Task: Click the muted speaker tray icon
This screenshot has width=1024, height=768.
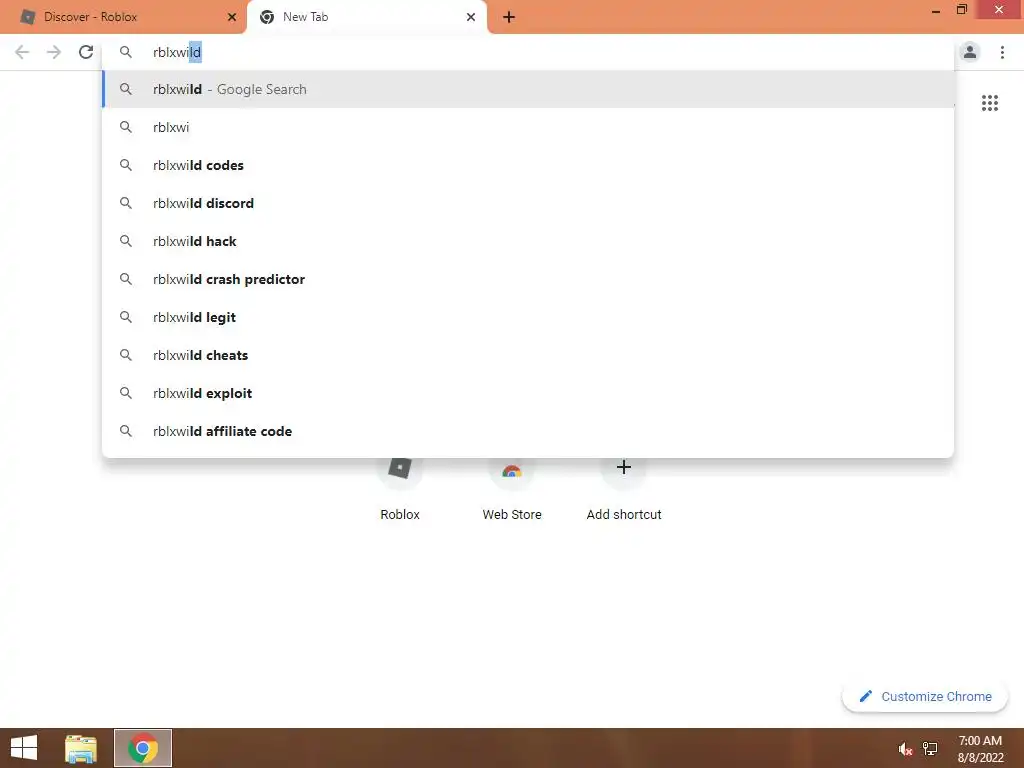Action: pos(905,749)
